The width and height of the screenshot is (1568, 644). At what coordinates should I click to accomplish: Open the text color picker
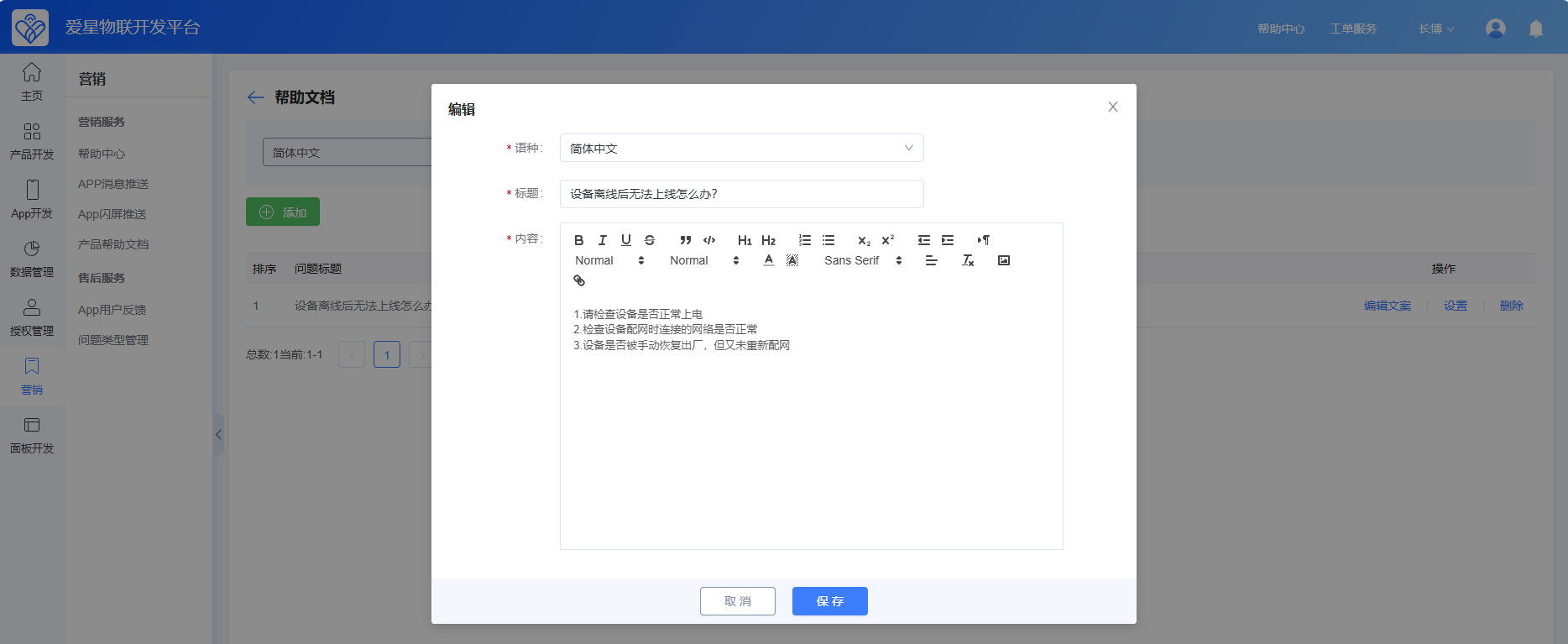(x=768, y=260)
